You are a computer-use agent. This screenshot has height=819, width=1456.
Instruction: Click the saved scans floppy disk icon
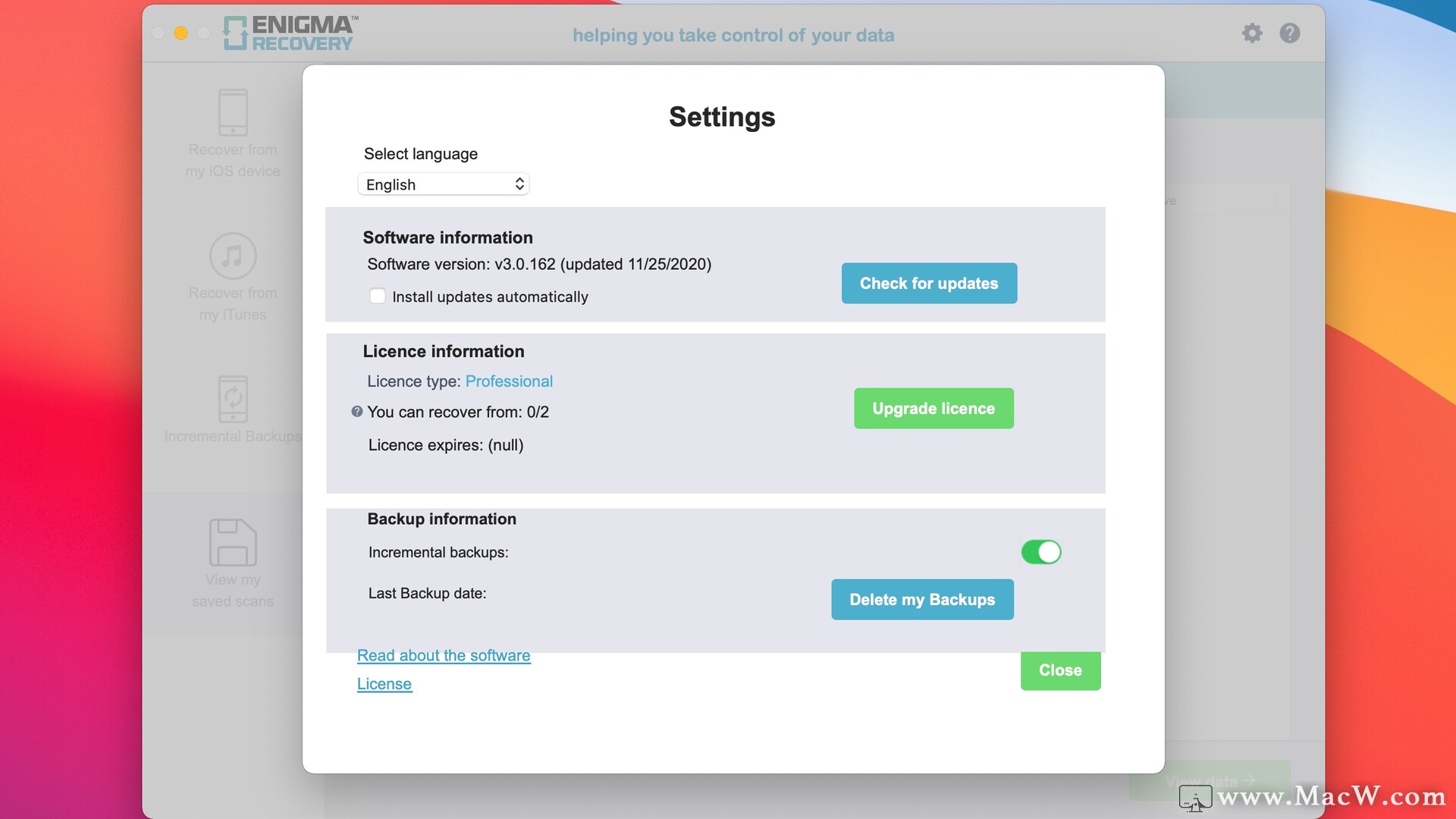(233, 542)
